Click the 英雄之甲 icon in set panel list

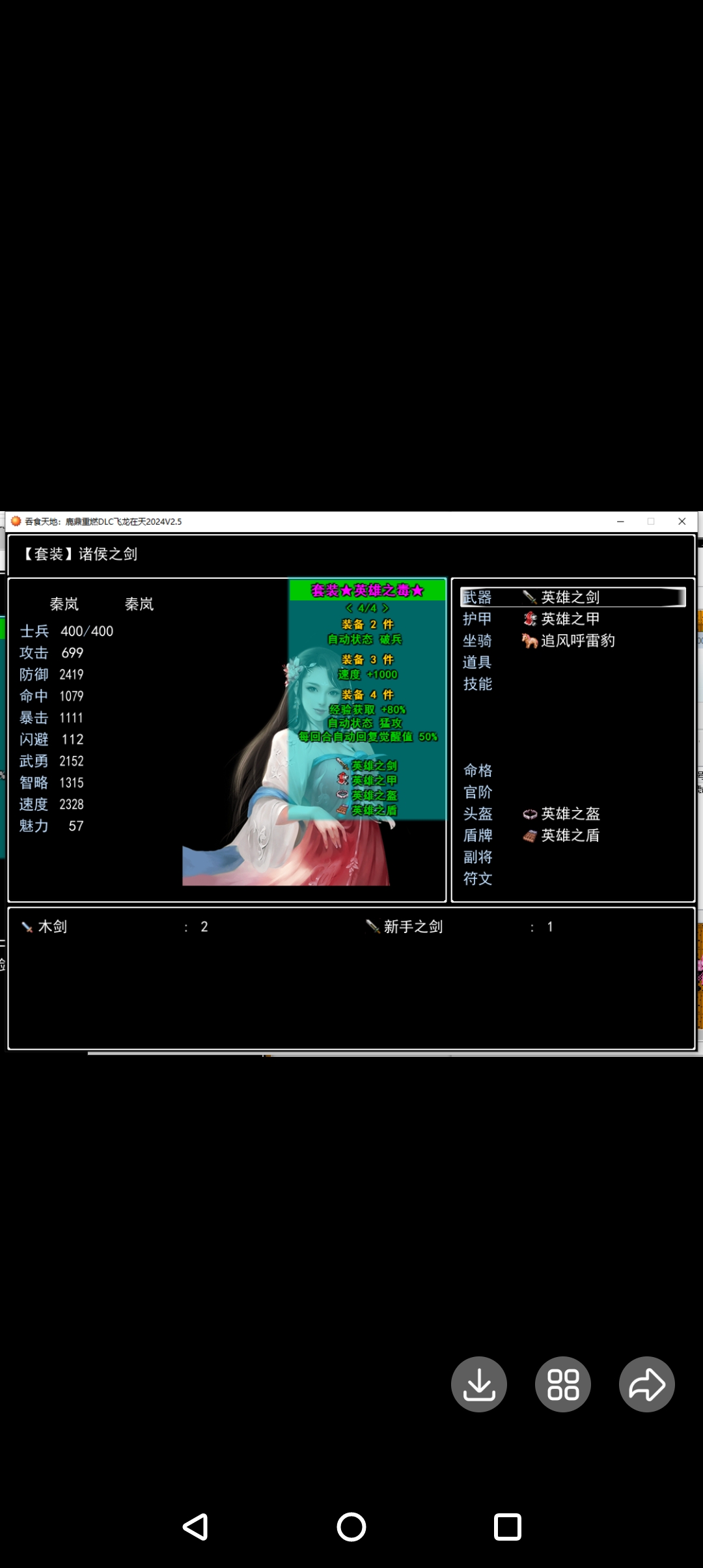tap(343, 779)
